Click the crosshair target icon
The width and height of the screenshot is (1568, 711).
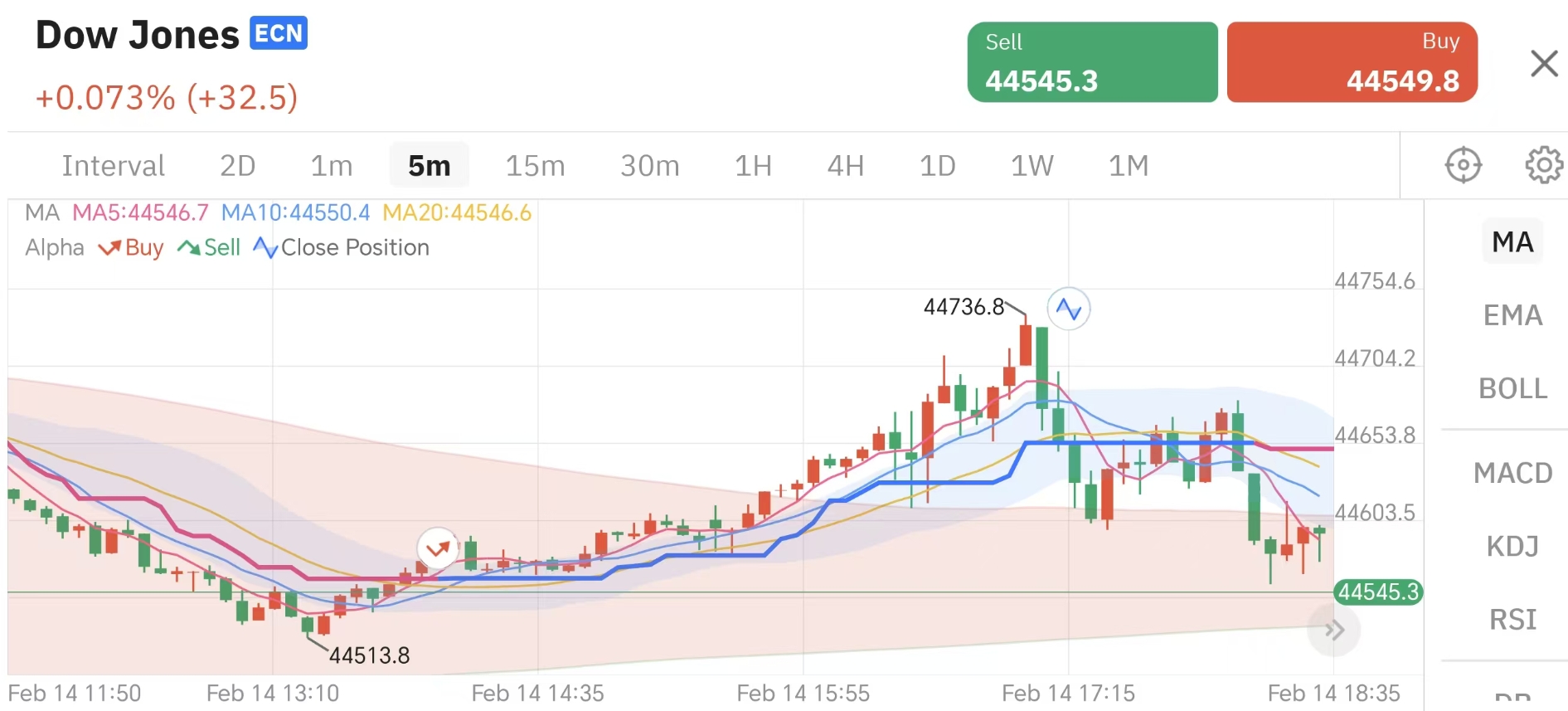1463,165
